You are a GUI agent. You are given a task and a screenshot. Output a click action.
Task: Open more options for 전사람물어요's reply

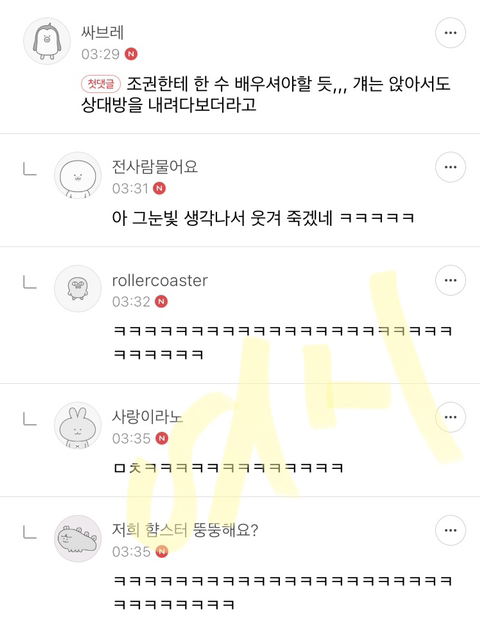pos(450,167)
